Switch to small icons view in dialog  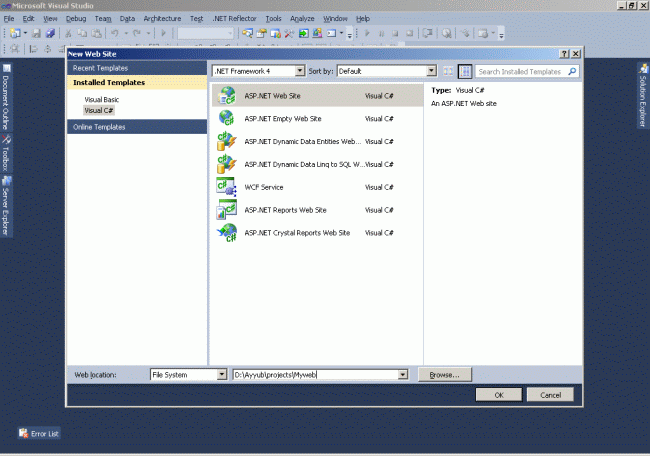coord(448,71)
